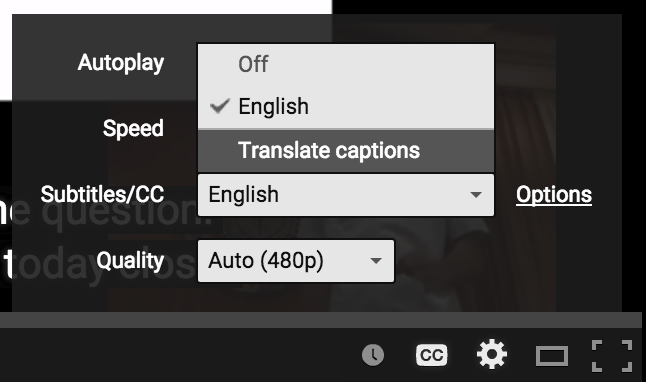Click the Watch Later clock icon

tap(373, 355)
